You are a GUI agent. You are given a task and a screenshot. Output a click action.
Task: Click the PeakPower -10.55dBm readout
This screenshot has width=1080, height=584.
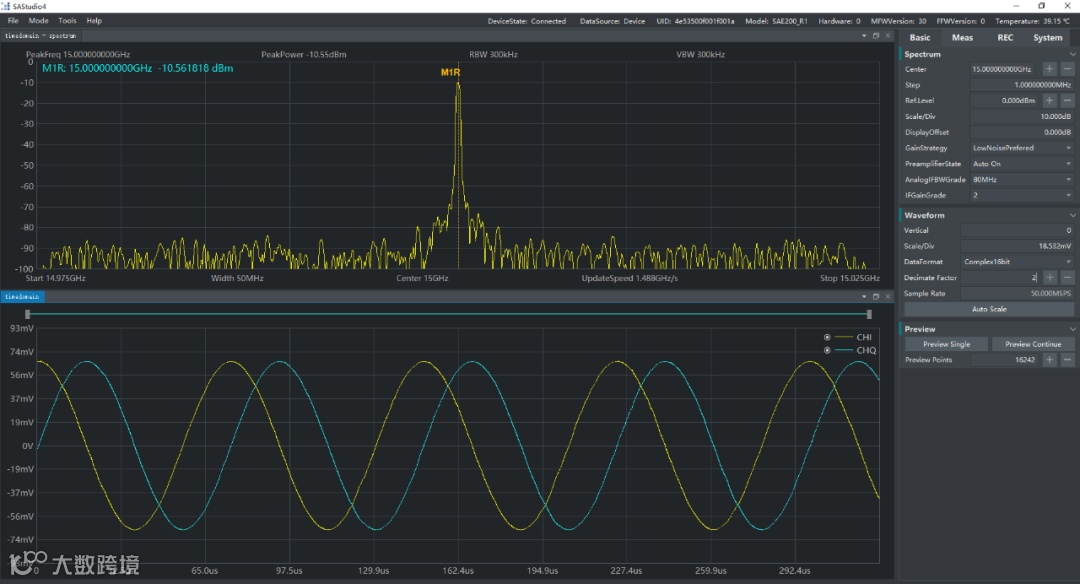coord(304,54)
